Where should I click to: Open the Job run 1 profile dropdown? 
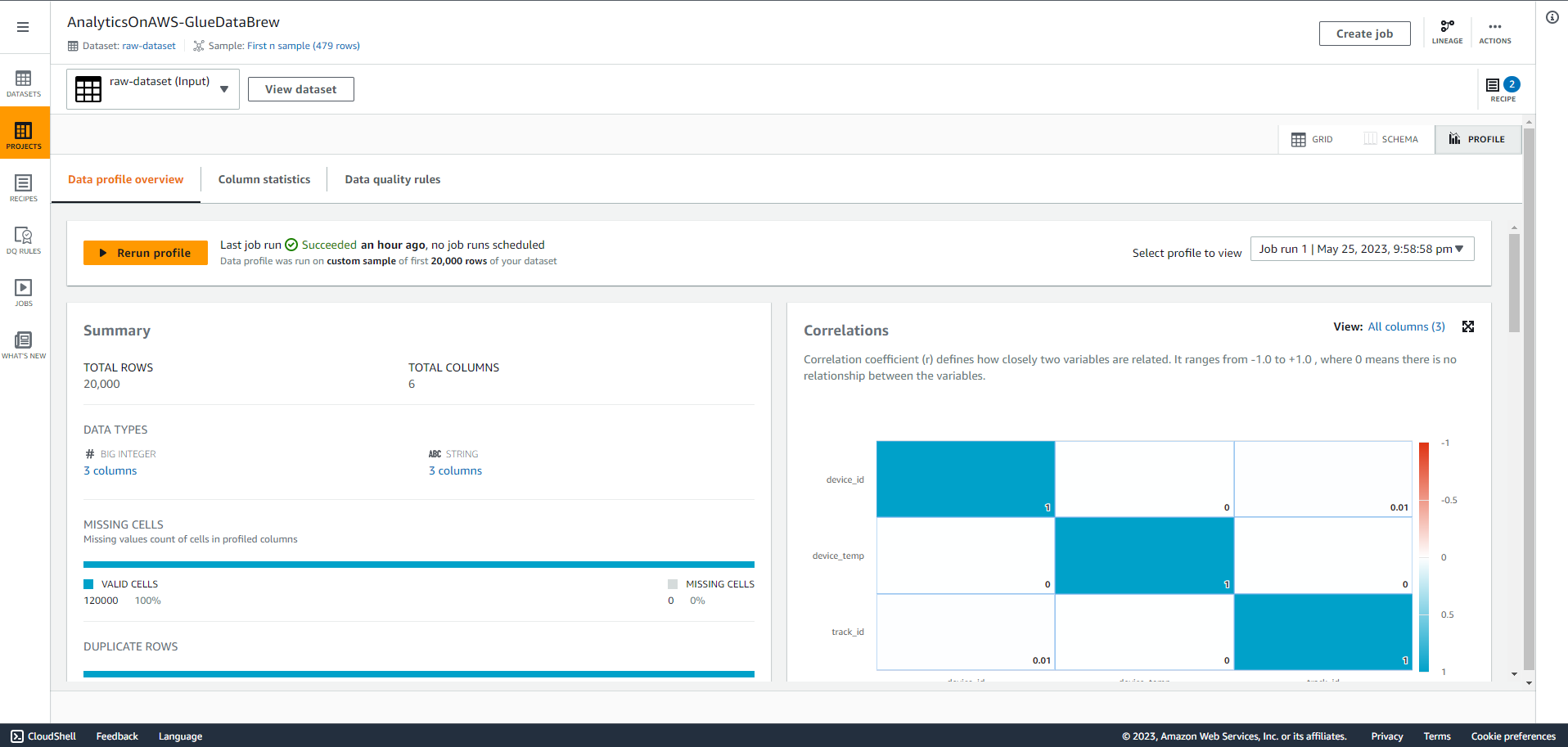[1363, 249]
